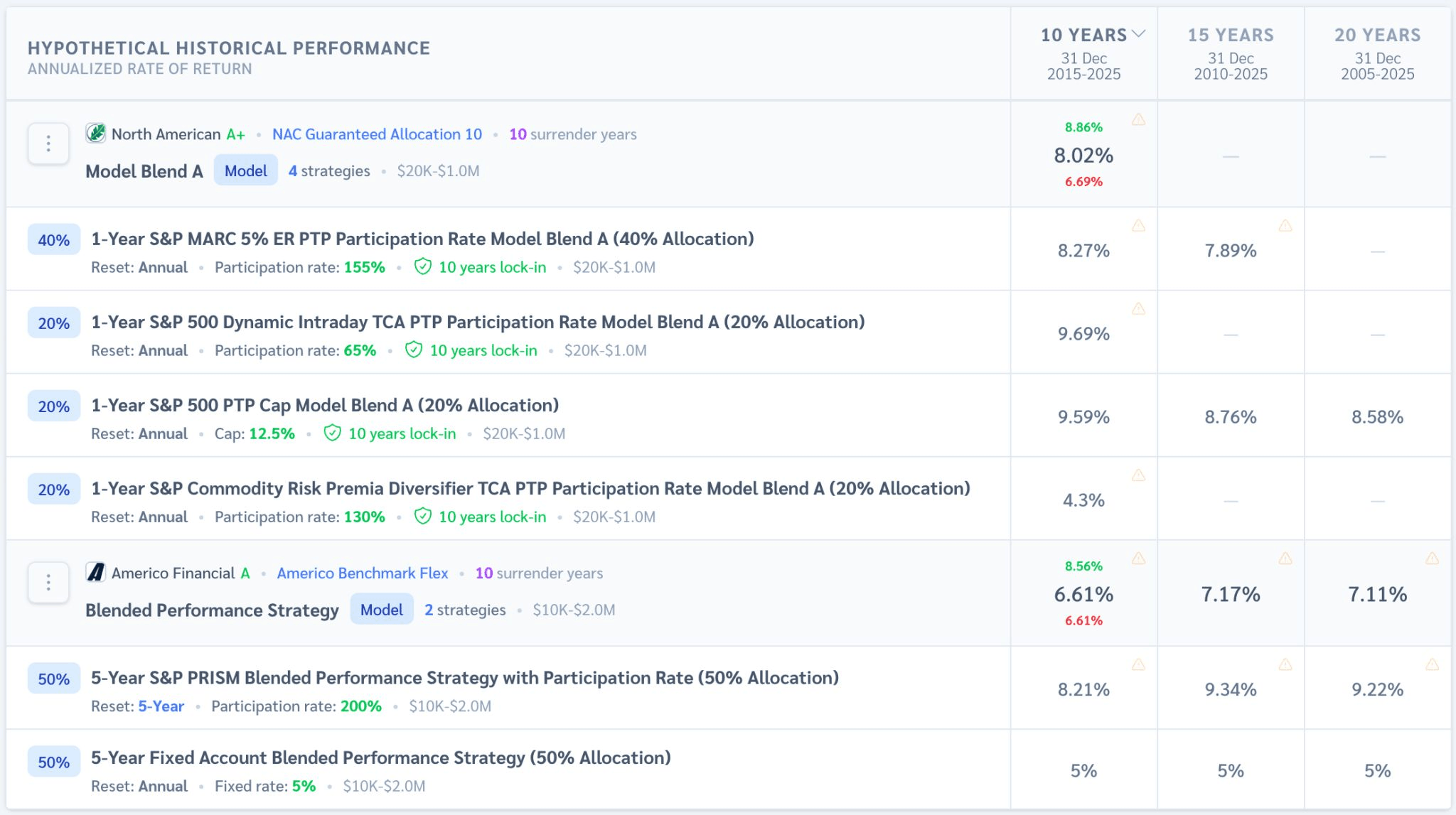Click lock-in shield icon in Commodity Risk Premia row
This screenshot has width=1456, height=815.
(422, 517)
